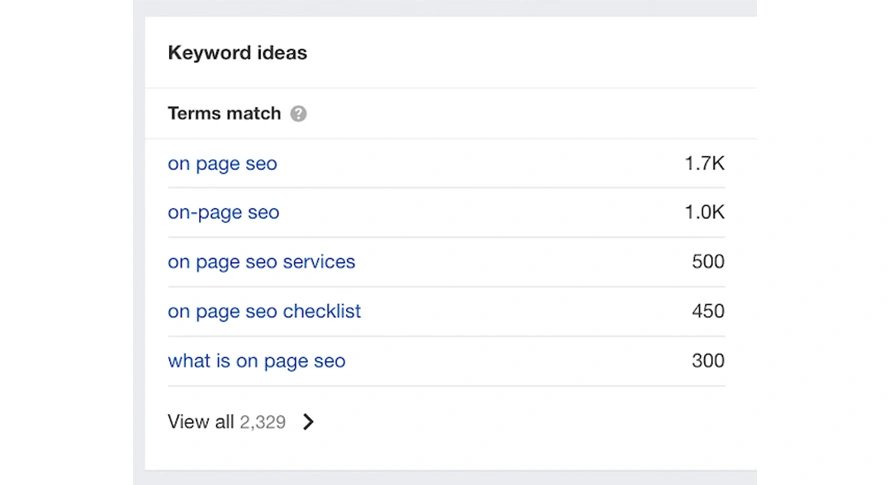The height and width of the screenshot is (485, 890).
Task: Open the 'on page seo' keyword link
Action: click(x=222, y=164)
